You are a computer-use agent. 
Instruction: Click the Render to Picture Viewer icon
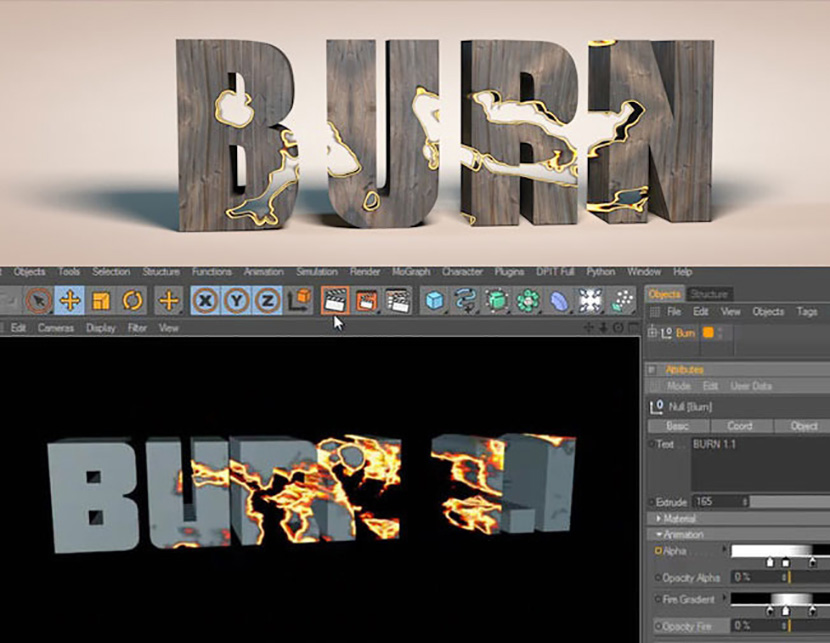coord(366,301)
